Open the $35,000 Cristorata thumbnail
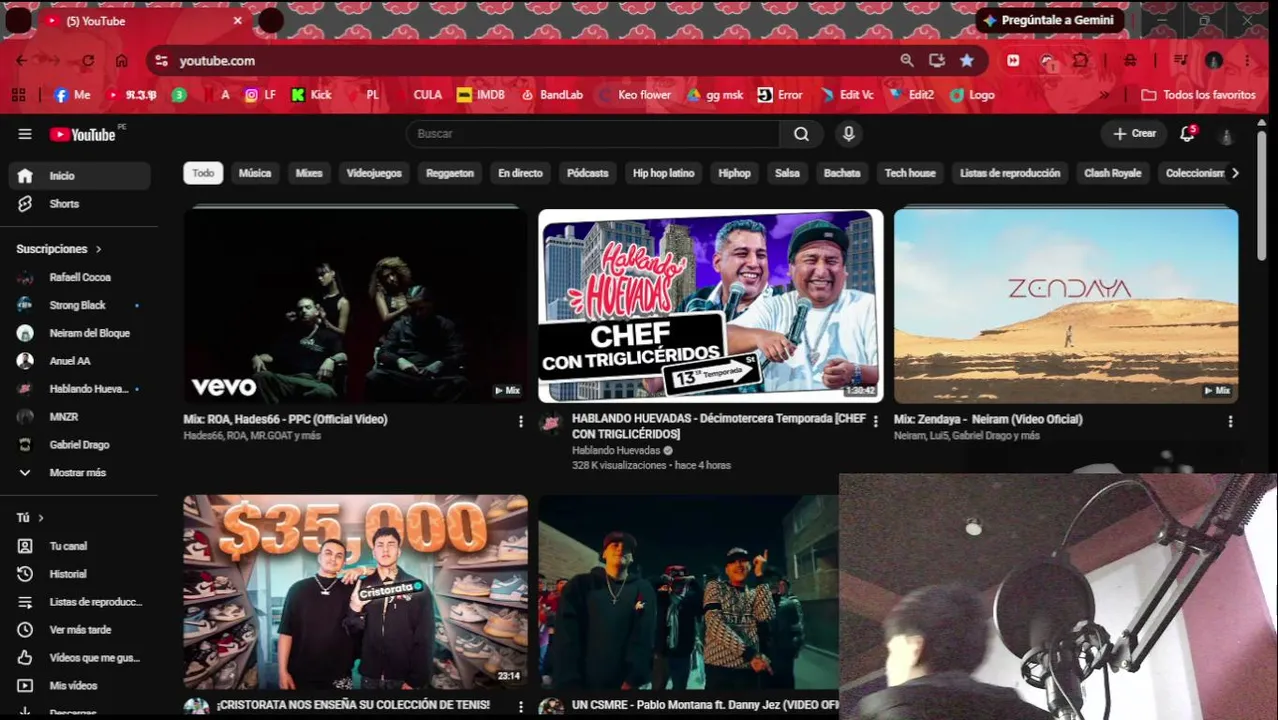1278x720 pixels. click(x=355, y=592)
